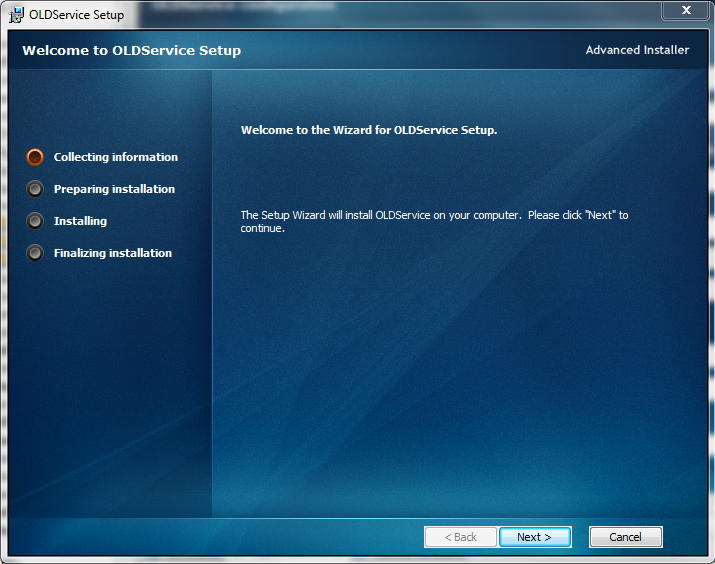Click 'Welcome to the Wizard for OLDService Setup' text
Viewport: 715px width, 564px height.
(x=369, y=130)
